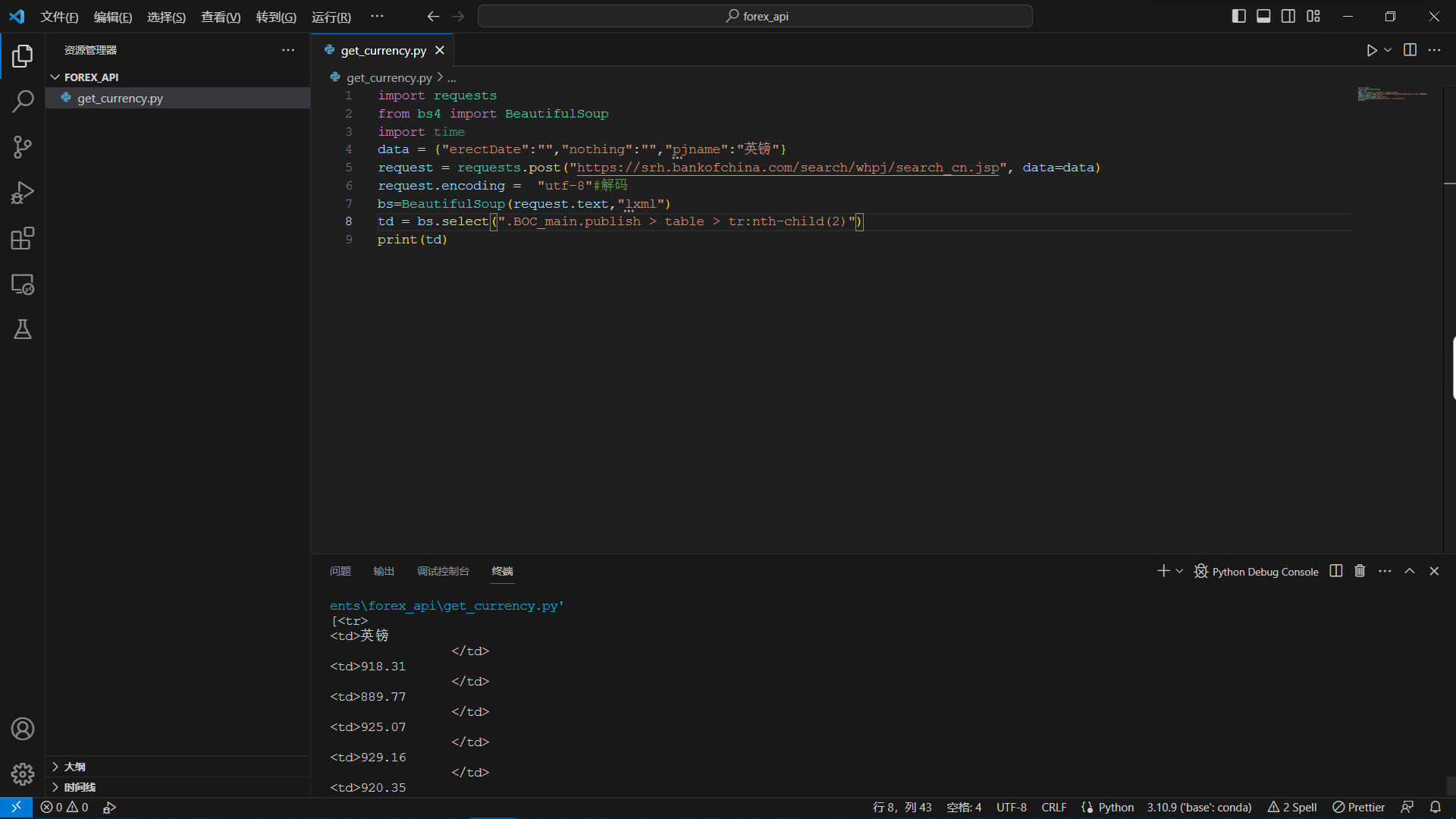Open new terminal launch profile dropdown
1456x819 pixels.
point(1179,571)
